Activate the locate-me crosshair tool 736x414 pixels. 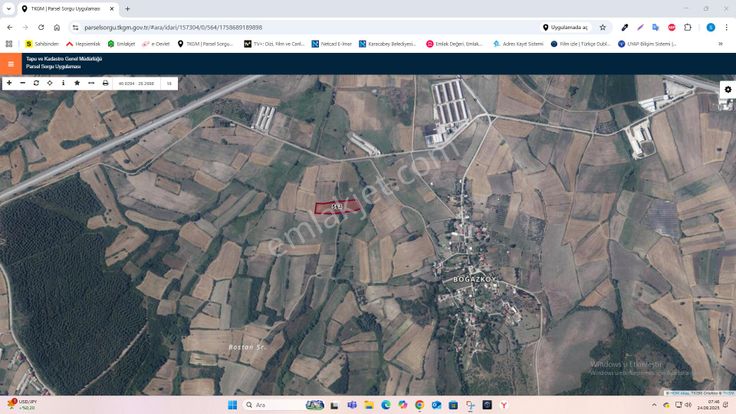click(50, 83)
